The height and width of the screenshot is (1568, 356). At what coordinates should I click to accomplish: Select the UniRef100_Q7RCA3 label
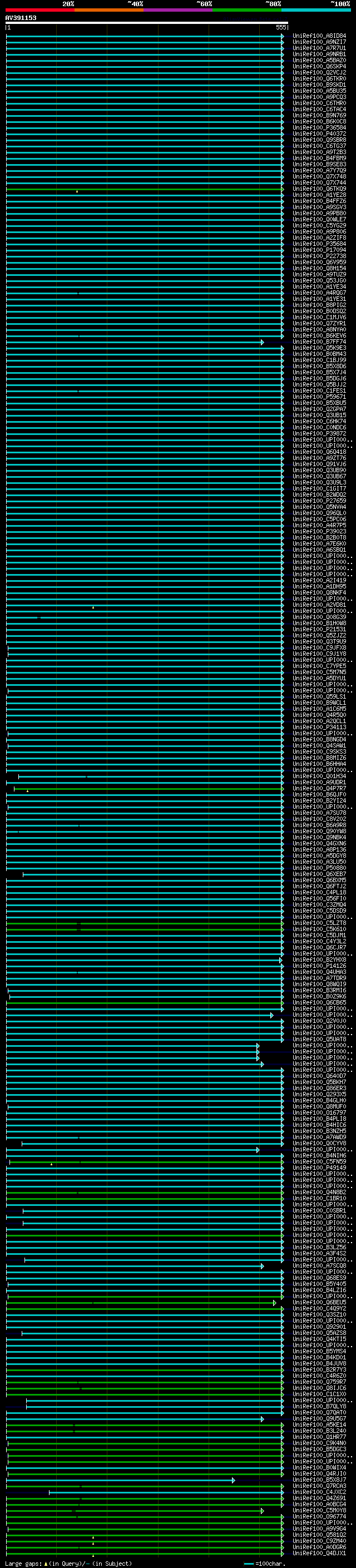(x=319, y=1486)
